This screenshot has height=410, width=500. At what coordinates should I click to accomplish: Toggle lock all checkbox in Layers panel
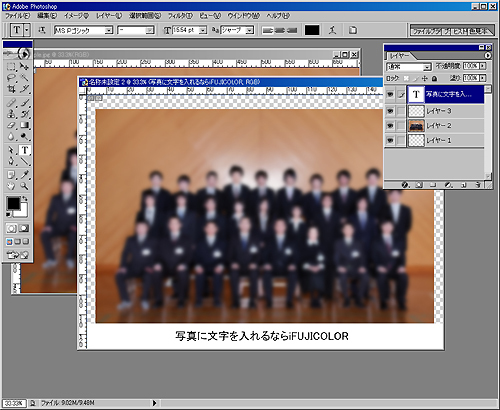(434, 78)
